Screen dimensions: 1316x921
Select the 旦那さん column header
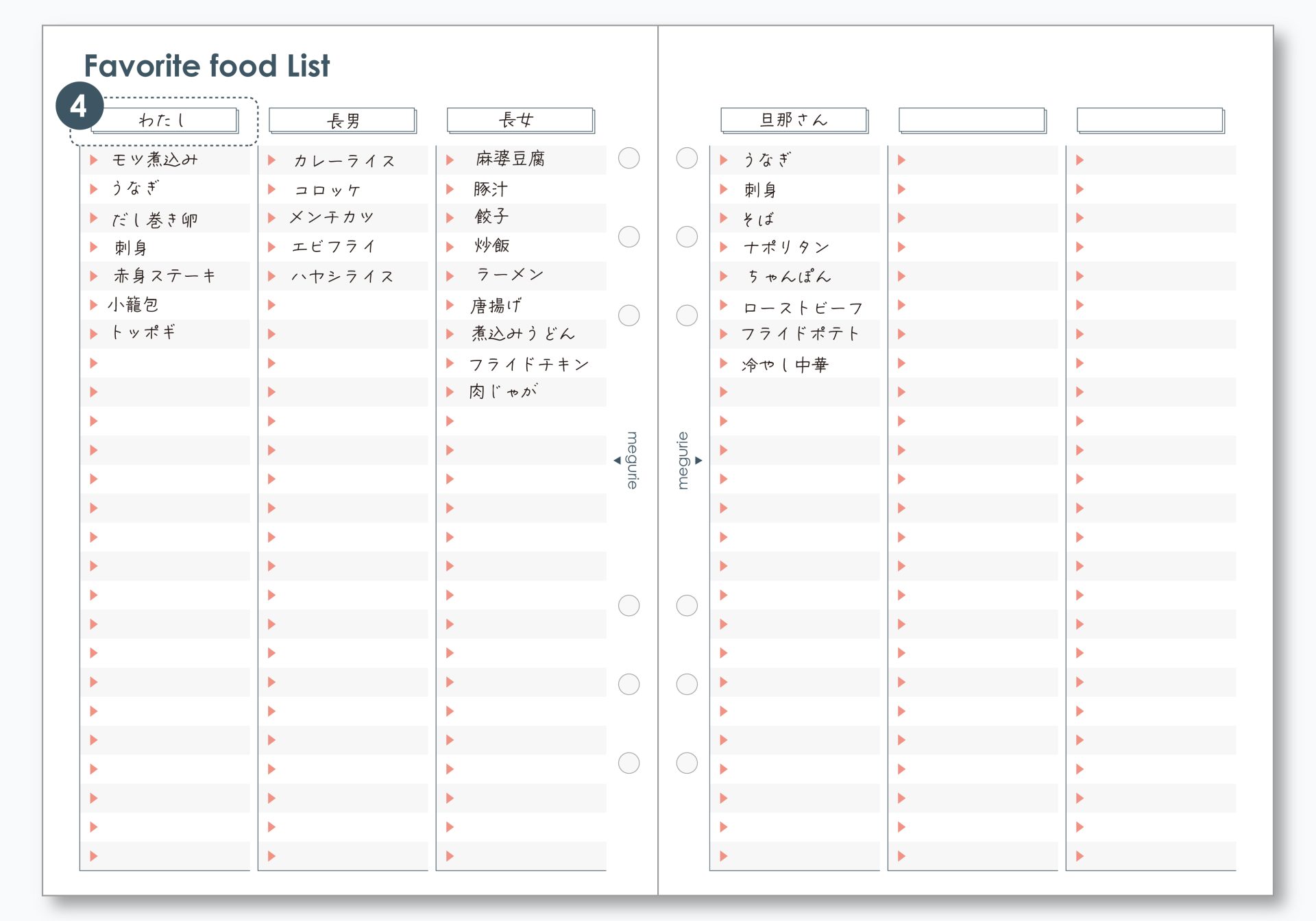[x=794, y=120]
